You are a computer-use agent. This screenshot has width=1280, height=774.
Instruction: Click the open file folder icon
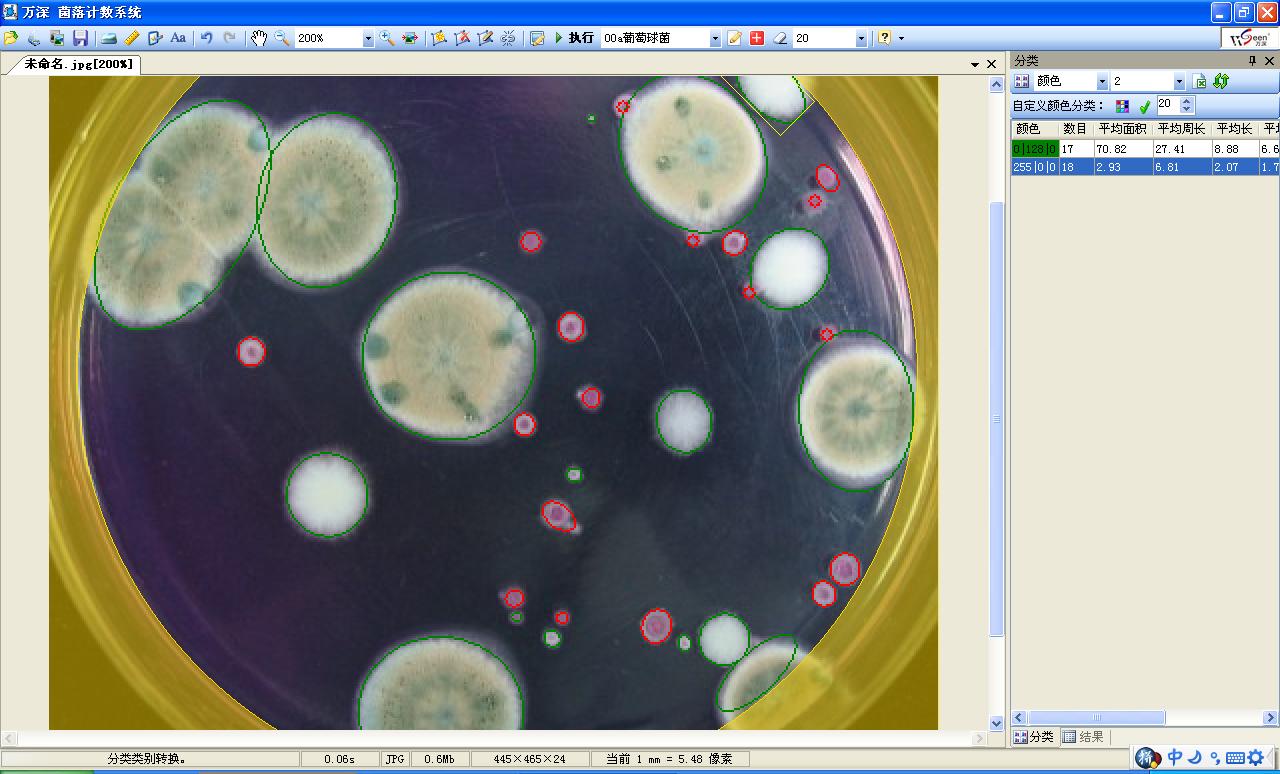(11, 38)
